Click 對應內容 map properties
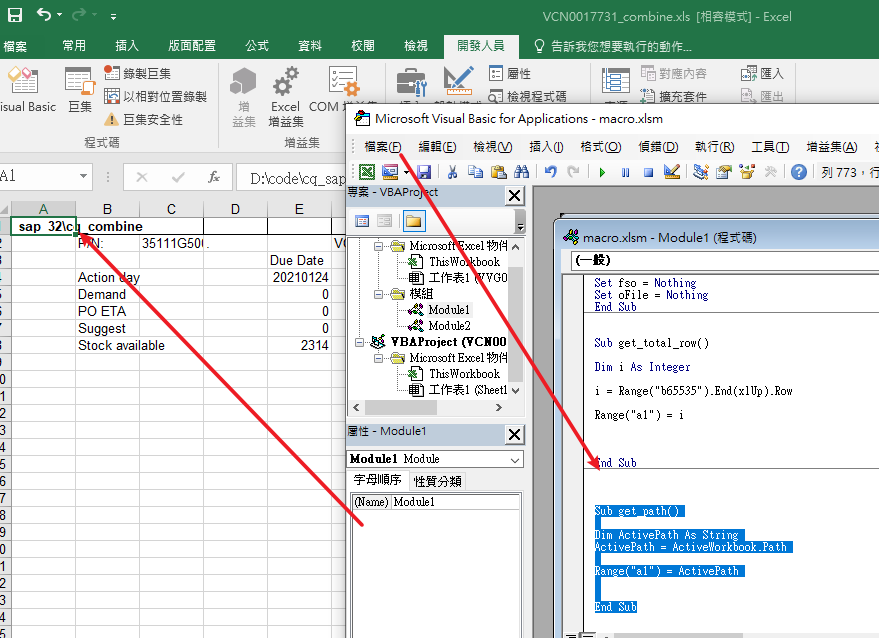 point(674,73)
